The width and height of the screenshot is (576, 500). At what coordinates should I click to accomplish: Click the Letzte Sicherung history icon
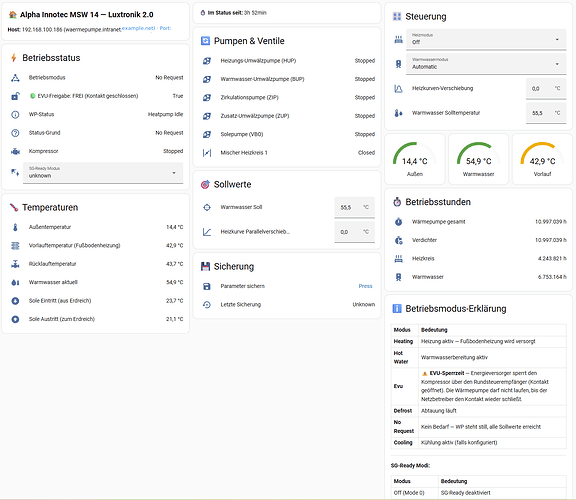(207, 305)
